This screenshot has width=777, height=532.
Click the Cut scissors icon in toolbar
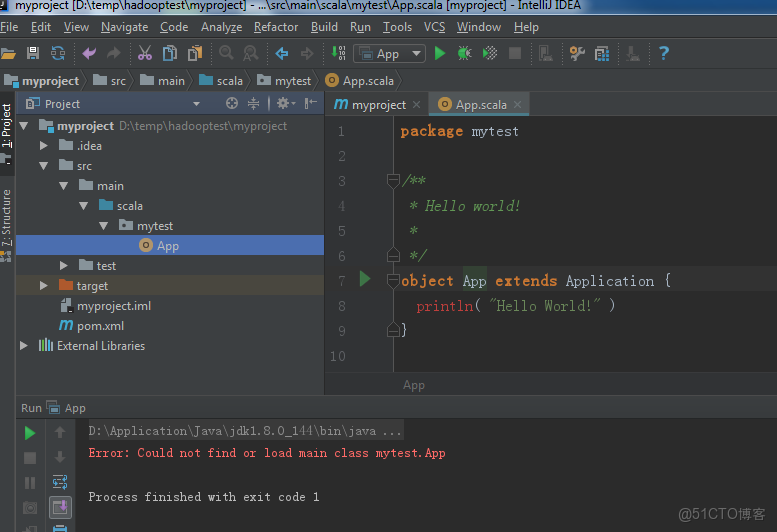[145, 54]
